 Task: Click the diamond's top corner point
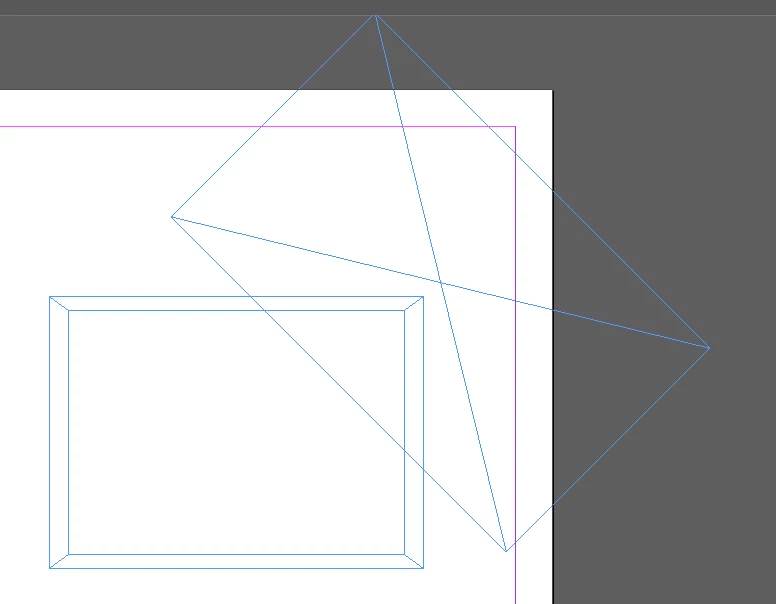point(375,15)
